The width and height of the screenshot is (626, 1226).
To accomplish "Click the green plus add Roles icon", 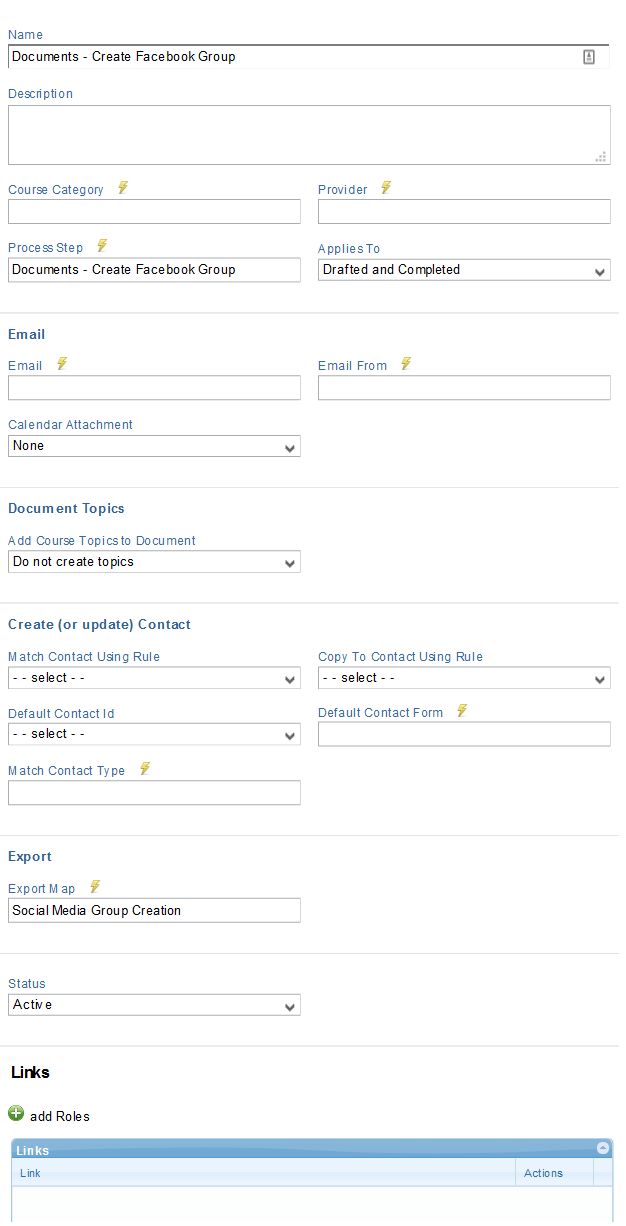I will (16, 1113).
